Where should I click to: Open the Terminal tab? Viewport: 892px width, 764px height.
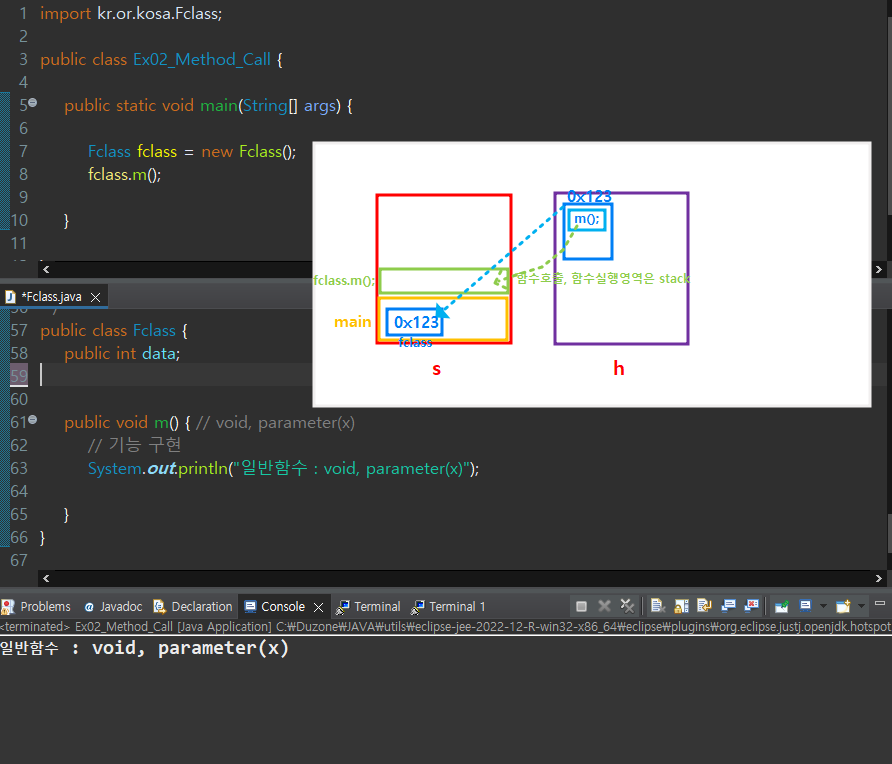pyautogui.click(x=368, y=606)
